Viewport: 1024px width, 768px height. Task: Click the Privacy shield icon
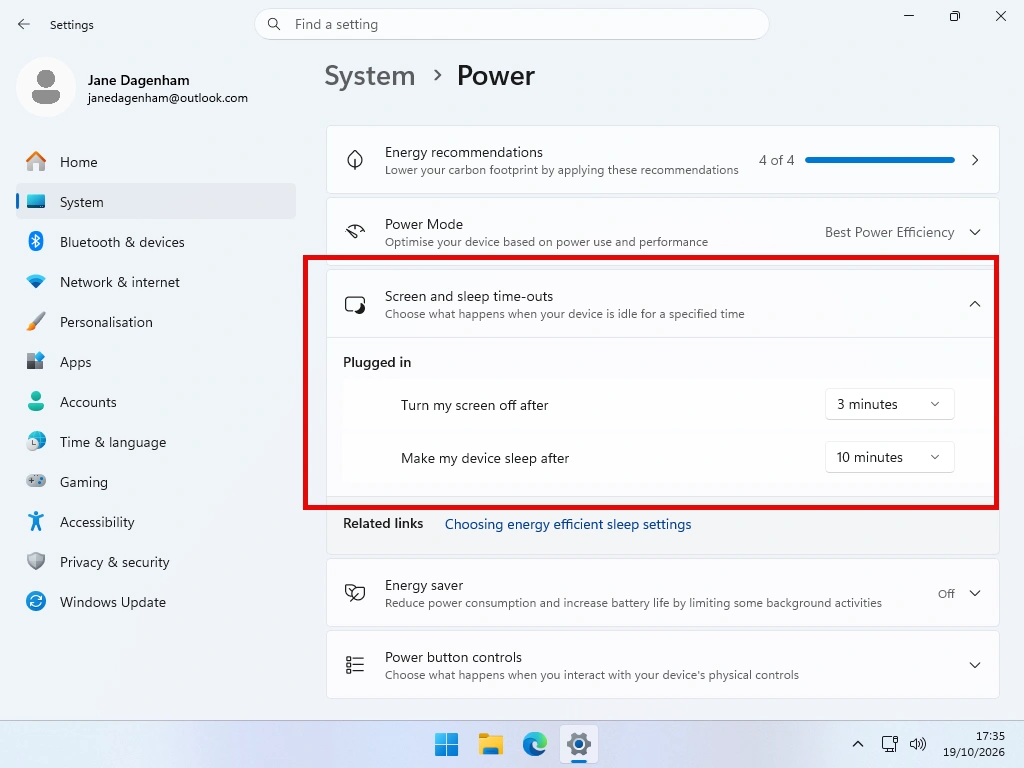36,561
